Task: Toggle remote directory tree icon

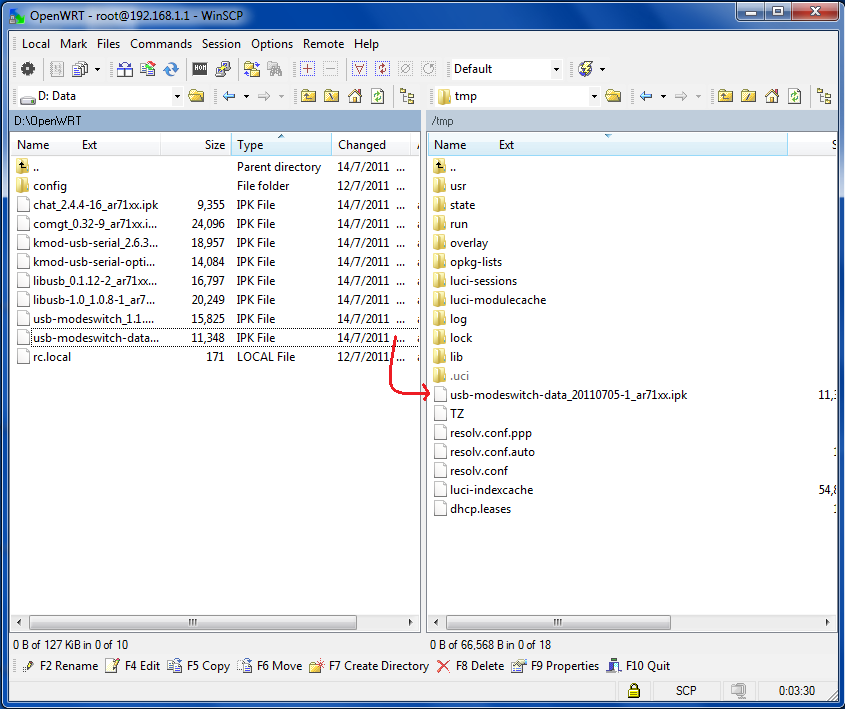Action: pyautogui.click(x=825, y=96)
